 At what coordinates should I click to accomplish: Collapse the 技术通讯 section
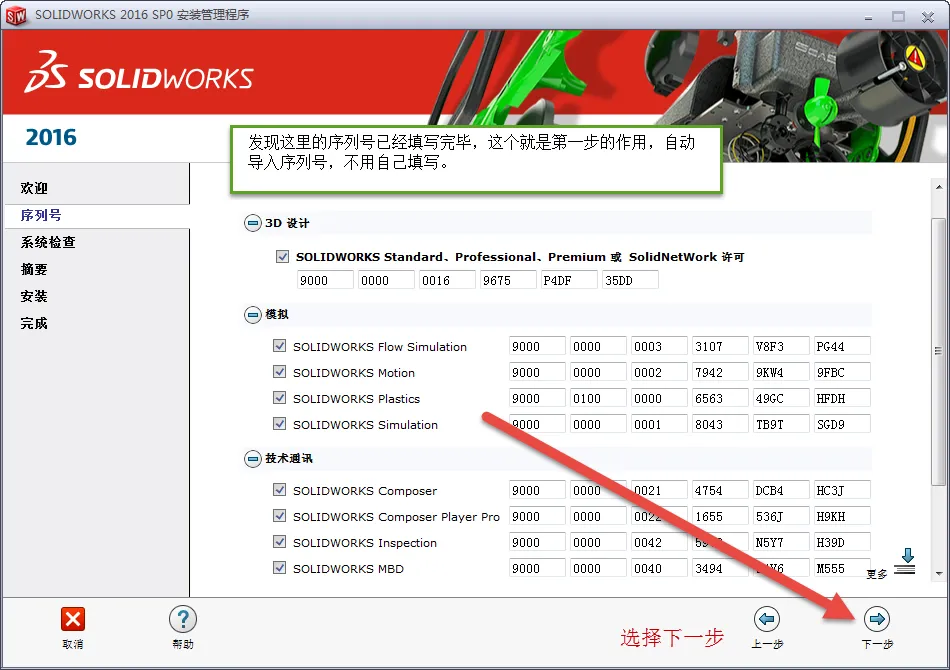coord(253,459)
